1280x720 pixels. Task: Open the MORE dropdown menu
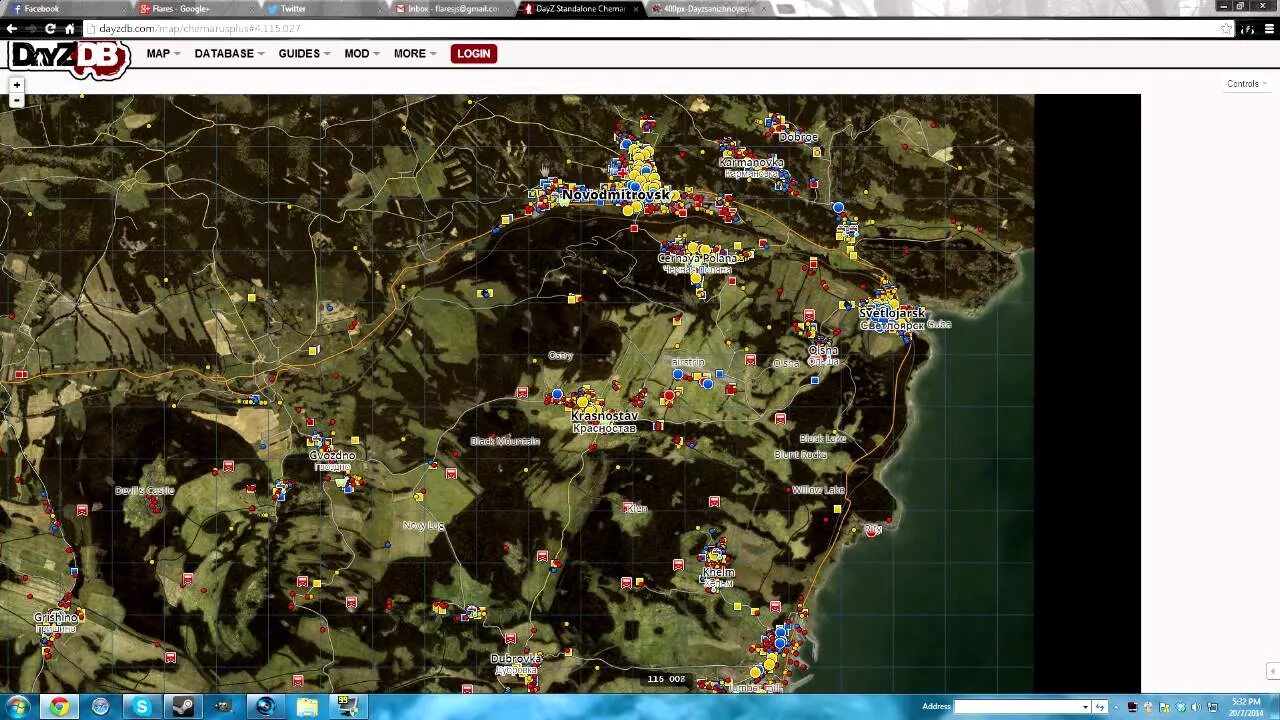[x=415, y=53]
